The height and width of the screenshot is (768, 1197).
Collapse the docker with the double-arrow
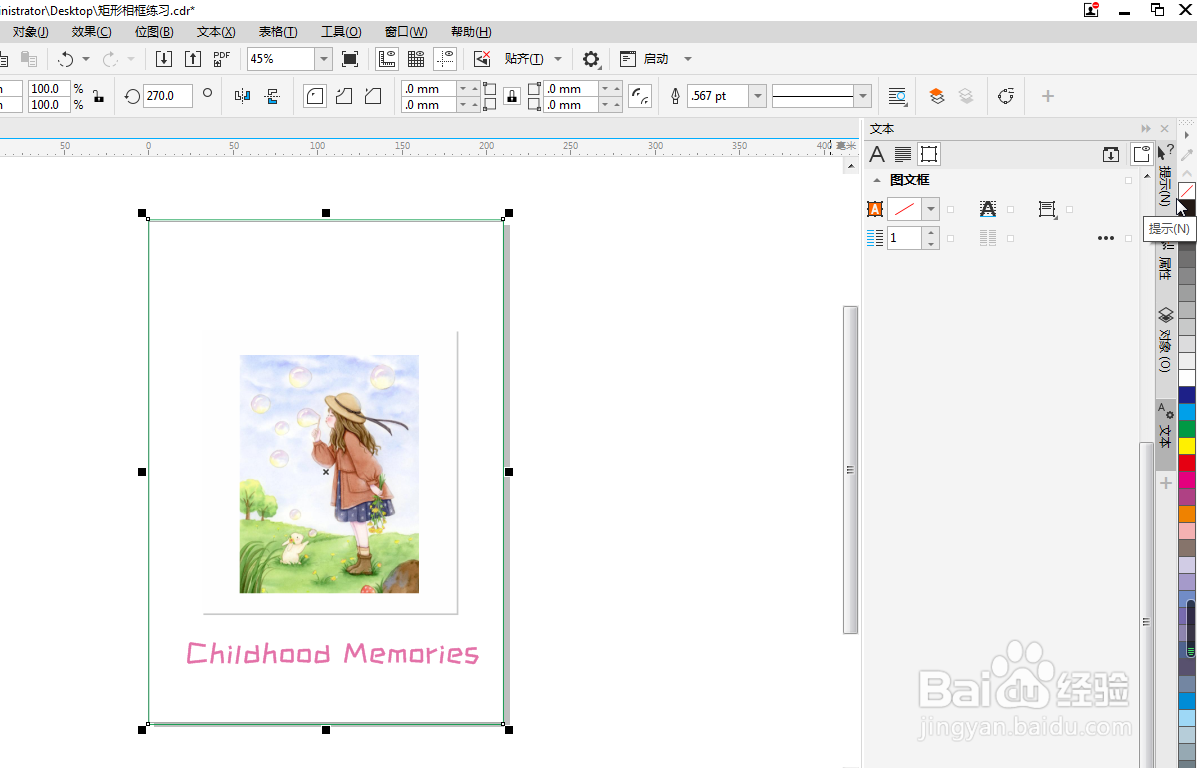pyautogui.click(x=1145, y=129)
